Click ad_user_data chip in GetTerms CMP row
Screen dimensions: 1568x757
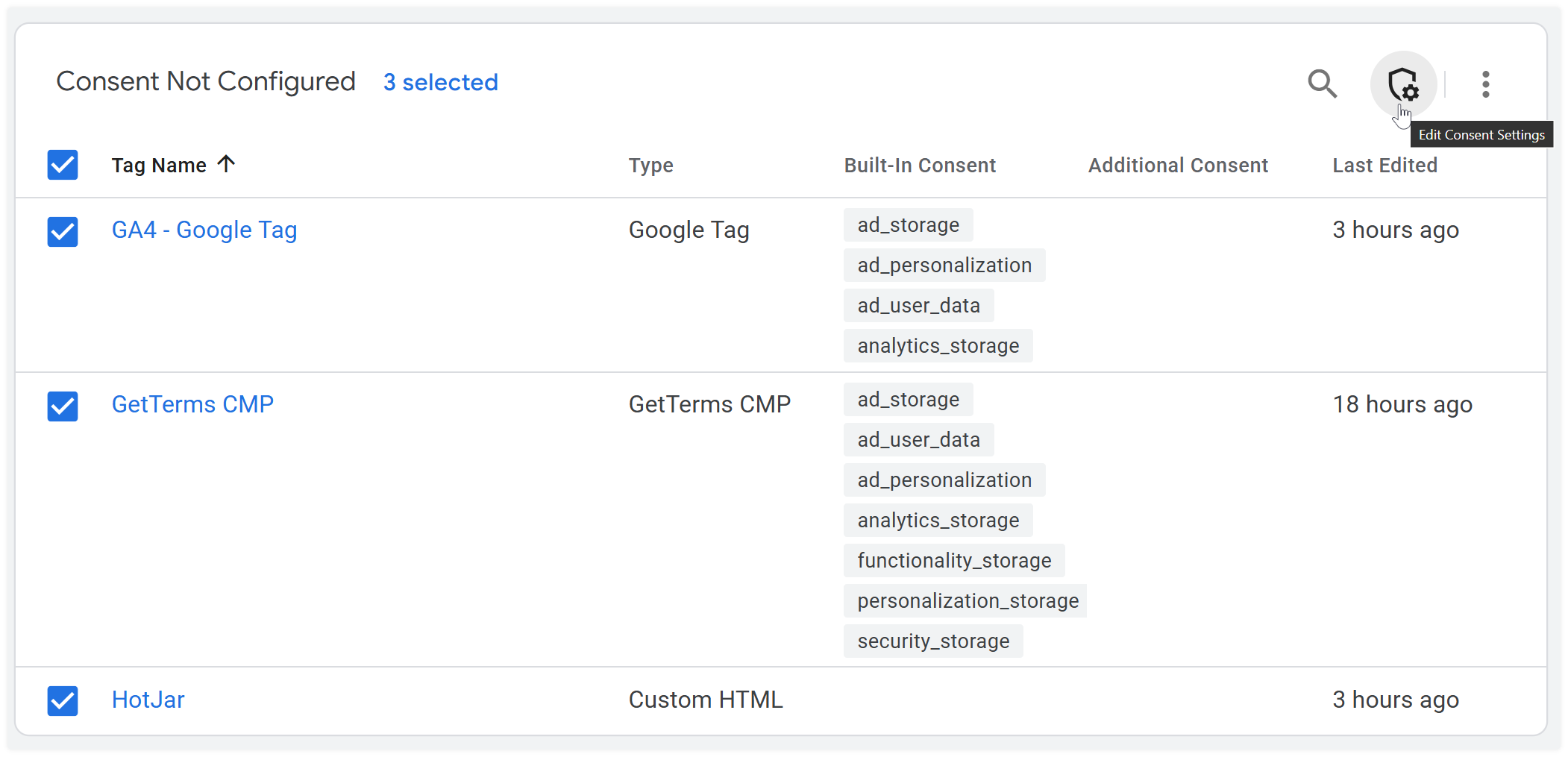(x=918, y=439)
